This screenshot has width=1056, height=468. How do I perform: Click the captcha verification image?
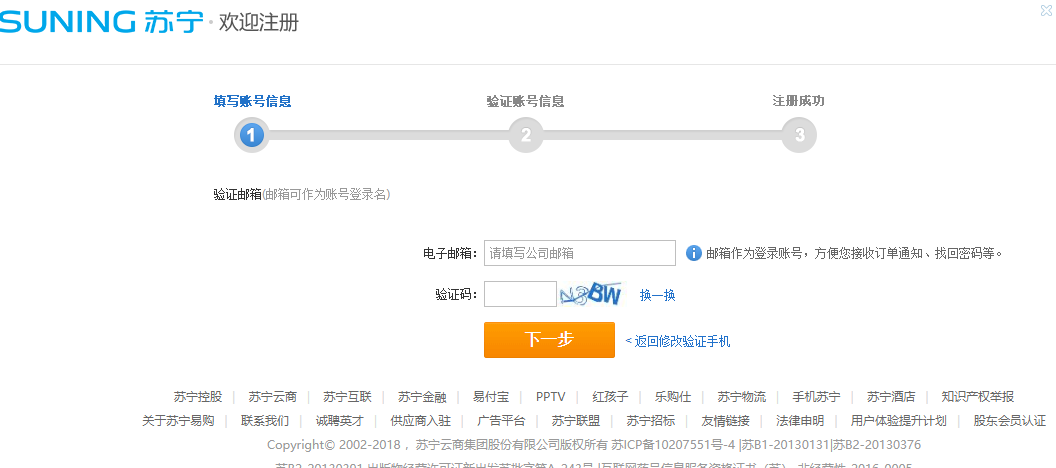(591, 294)
